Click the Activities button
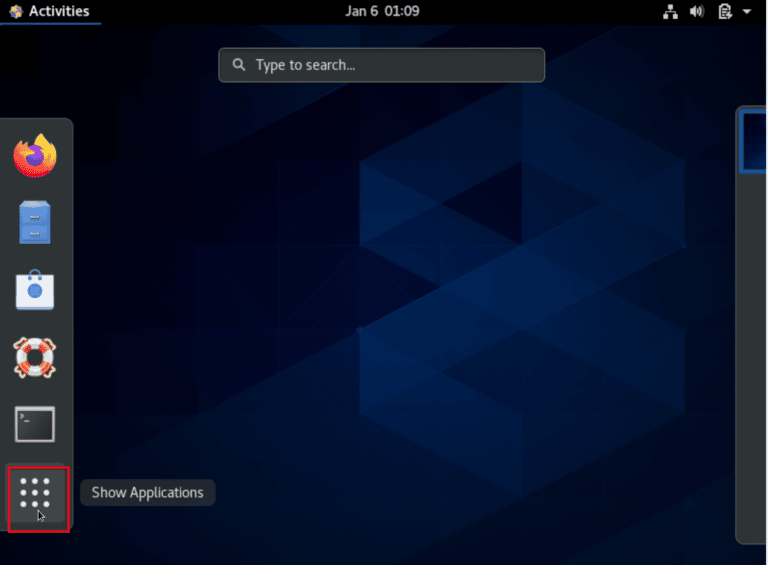Screen dimensions: 768x565 pyautogui.click(x=50, y=11)
